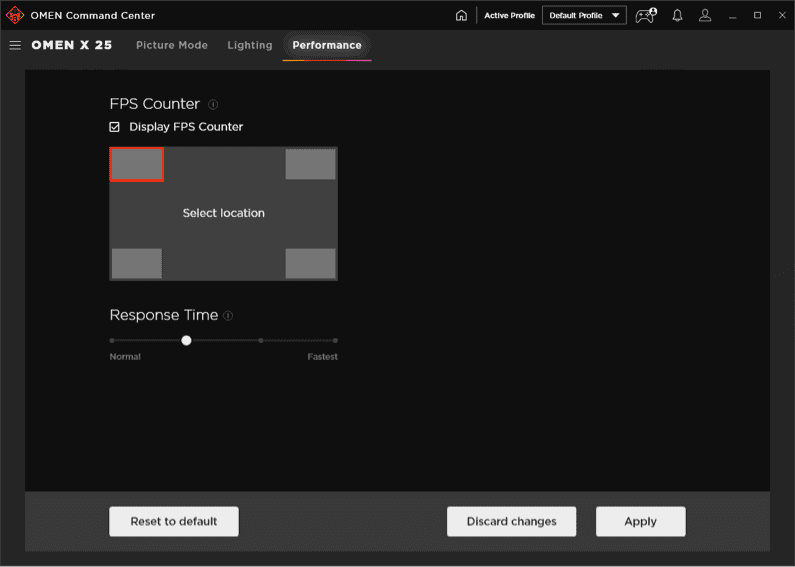Select top-left FPS counter location
The width and height of the screenshot is (795, 567).
(136, 164)
